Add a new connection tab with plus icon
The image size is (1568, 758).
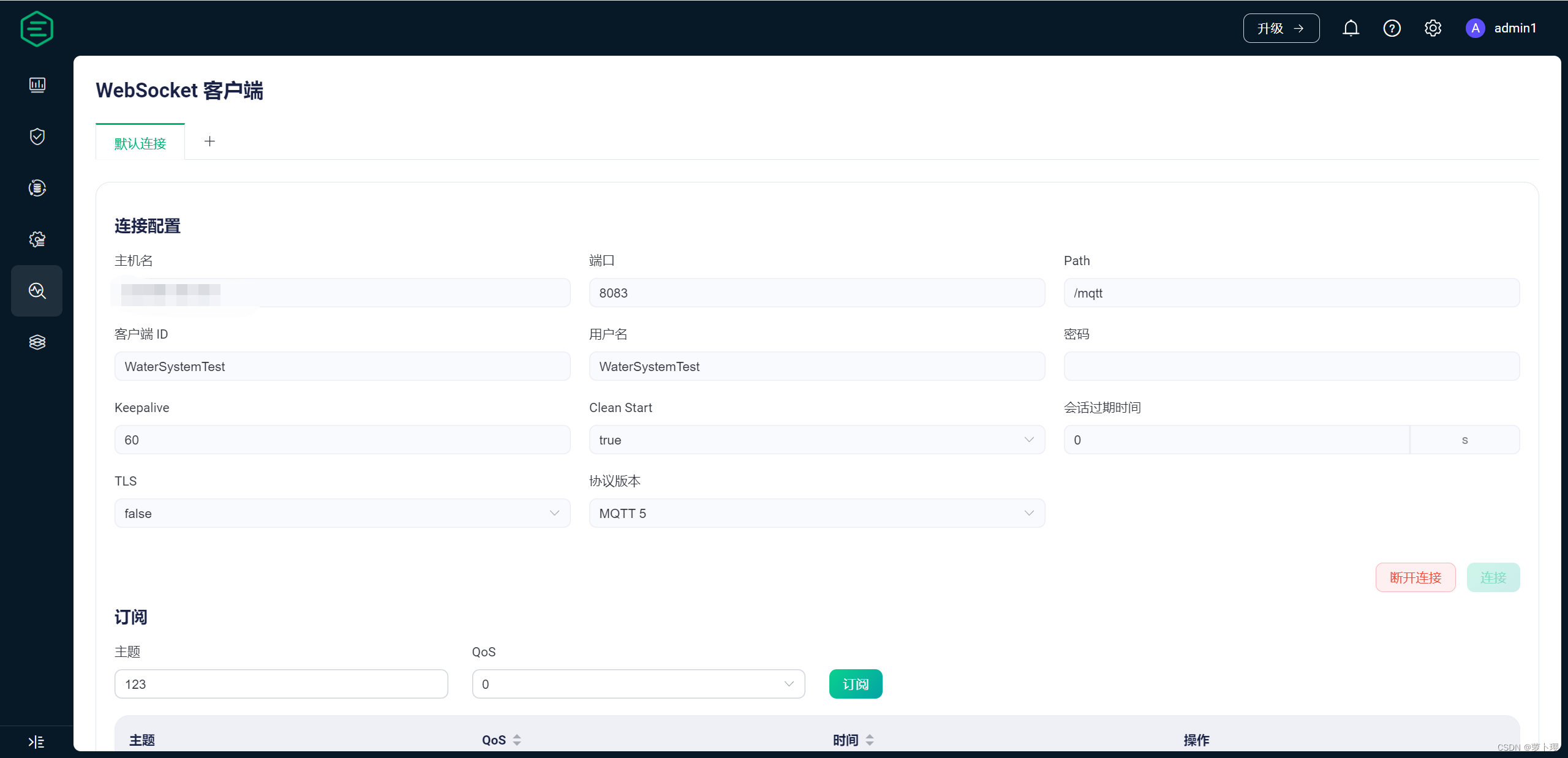coord(209,141)
